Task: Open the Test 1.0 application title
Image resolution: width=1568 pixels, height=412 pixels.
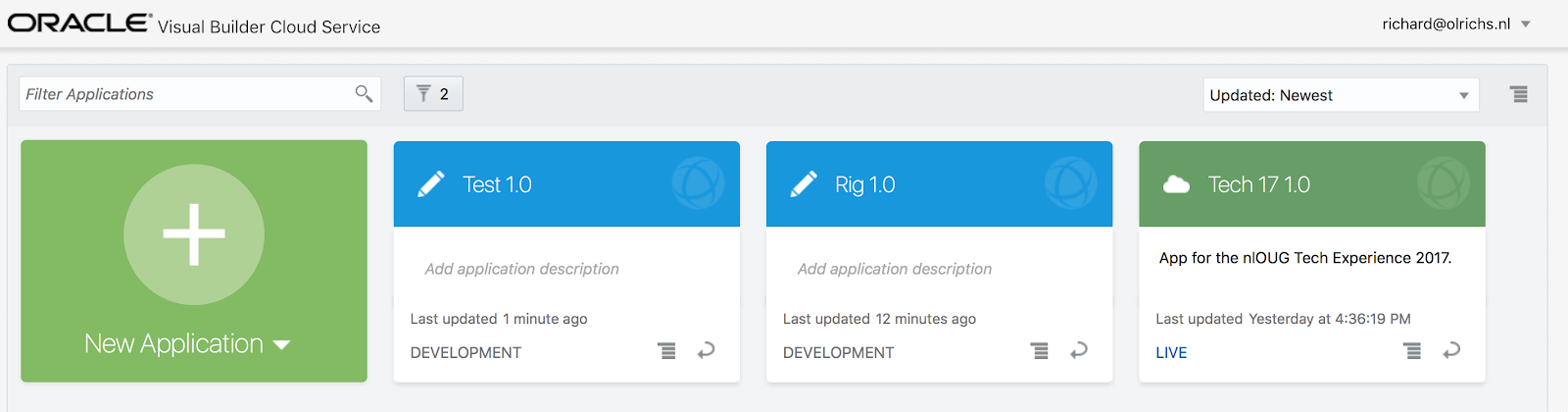Action: pyautogui.click(x=497, y=184)
